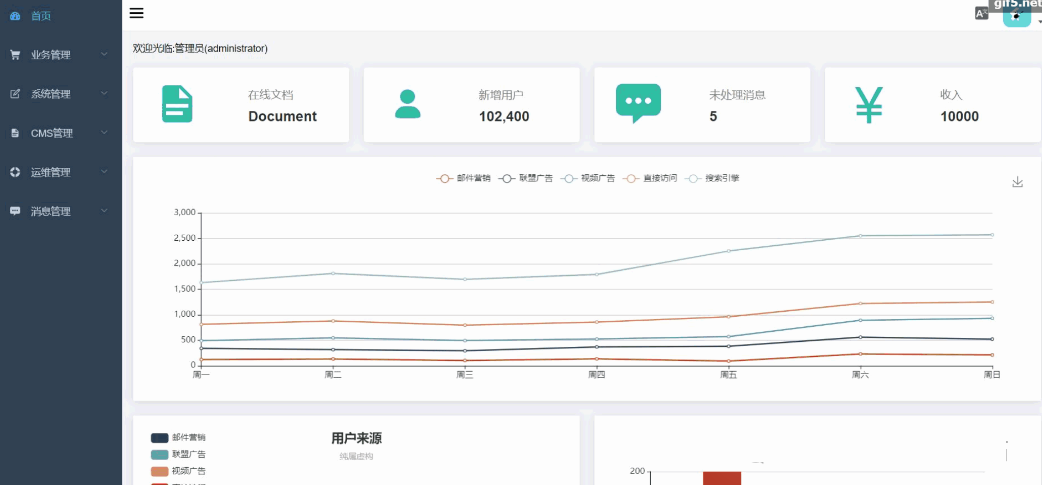Download the line chart as image
Viewport: 1042px width, 491px height.
coord(1018,182)
